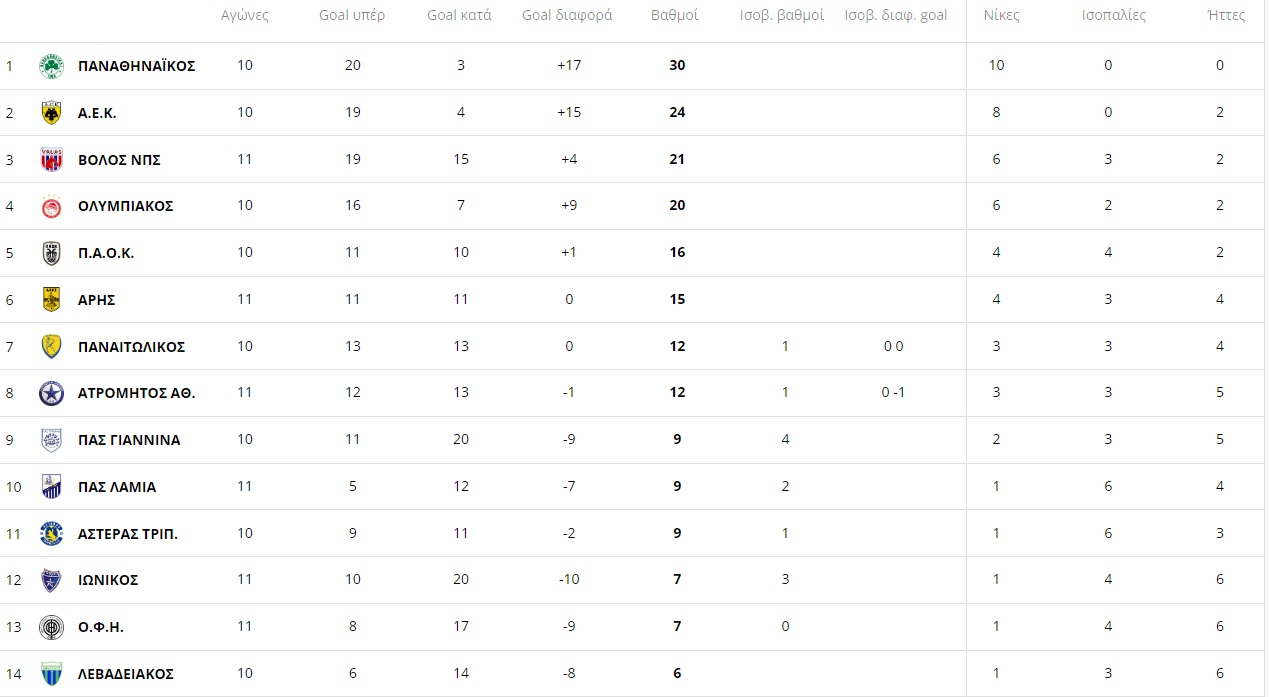The image size is (1269, 697).
Task: Click the ΒΟΛΟΣ ΝΠΣ red-blue team badge
Action: coord(51,160)
